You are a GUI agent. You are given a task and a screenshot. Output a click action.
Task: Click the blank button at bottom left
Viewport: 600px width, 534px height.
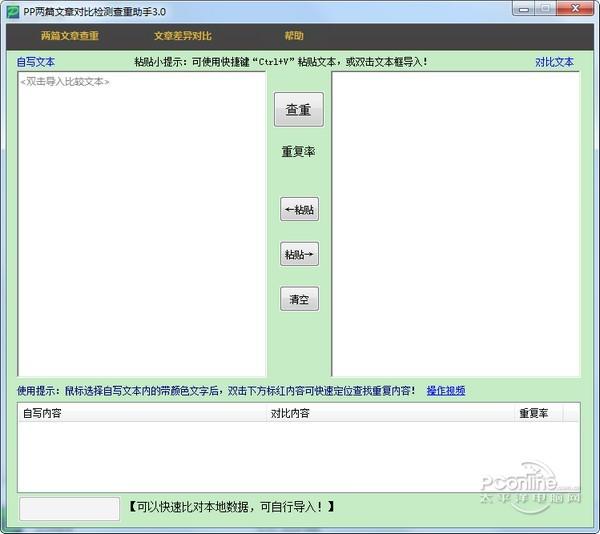coord(70,508)
